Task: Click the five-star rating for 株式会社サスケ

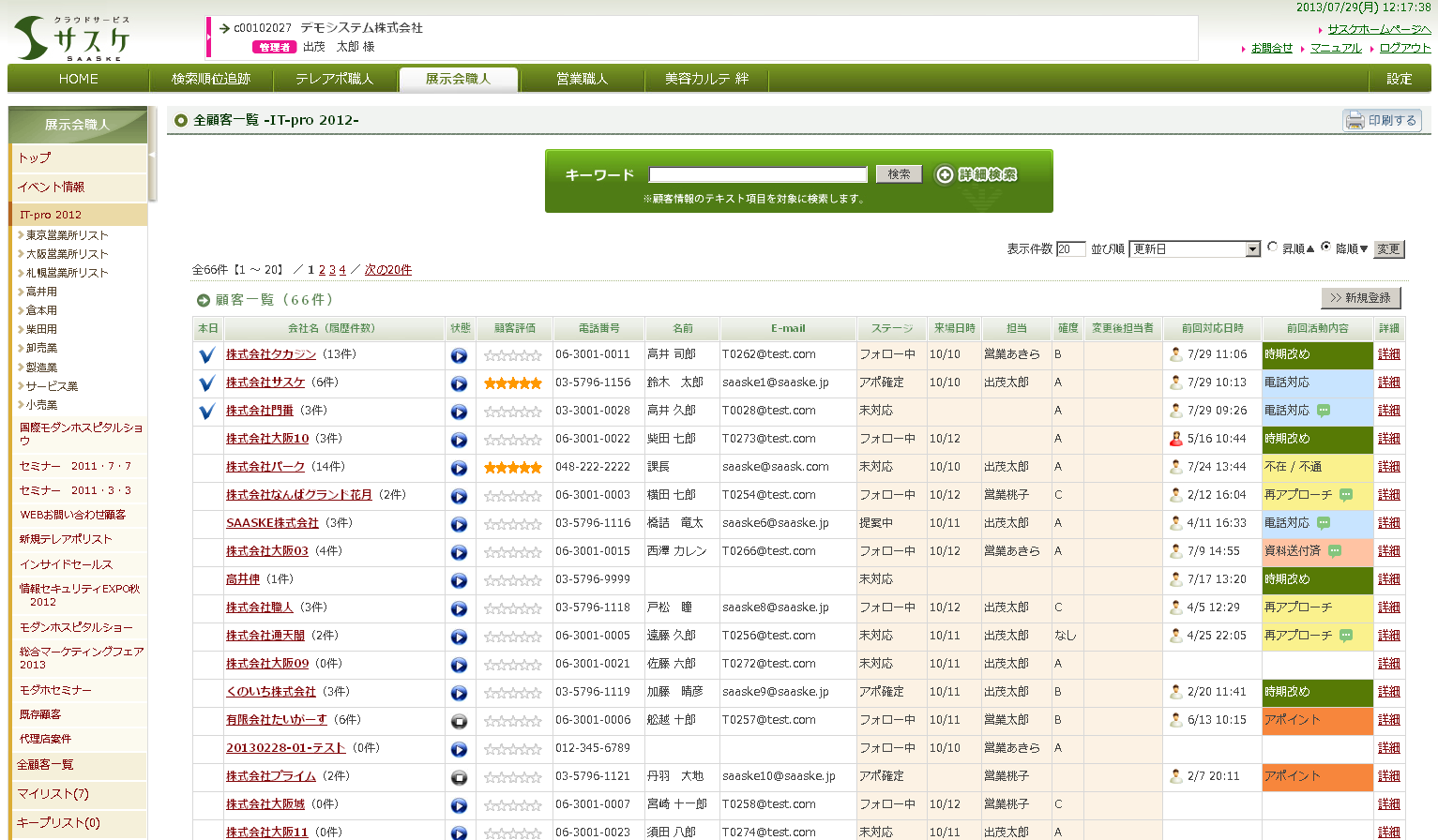Action: tap(512, 383)
